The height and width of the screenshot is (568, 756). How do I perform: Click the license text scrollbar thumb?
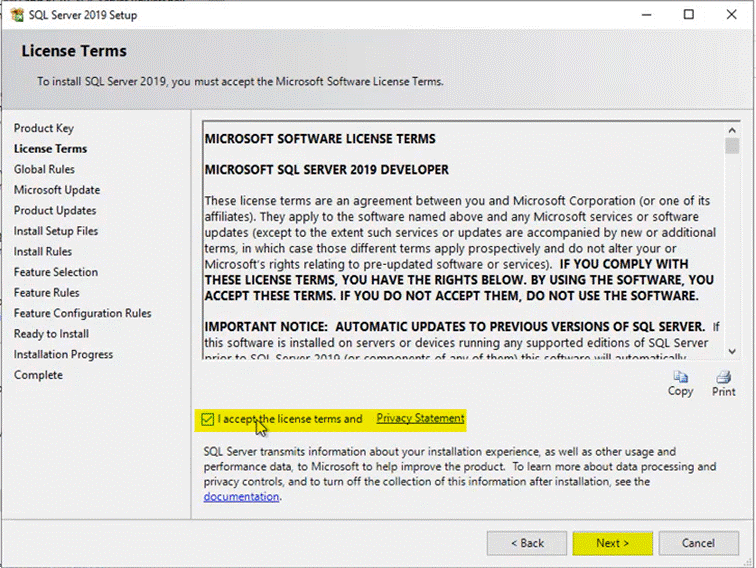coord(732,146)
